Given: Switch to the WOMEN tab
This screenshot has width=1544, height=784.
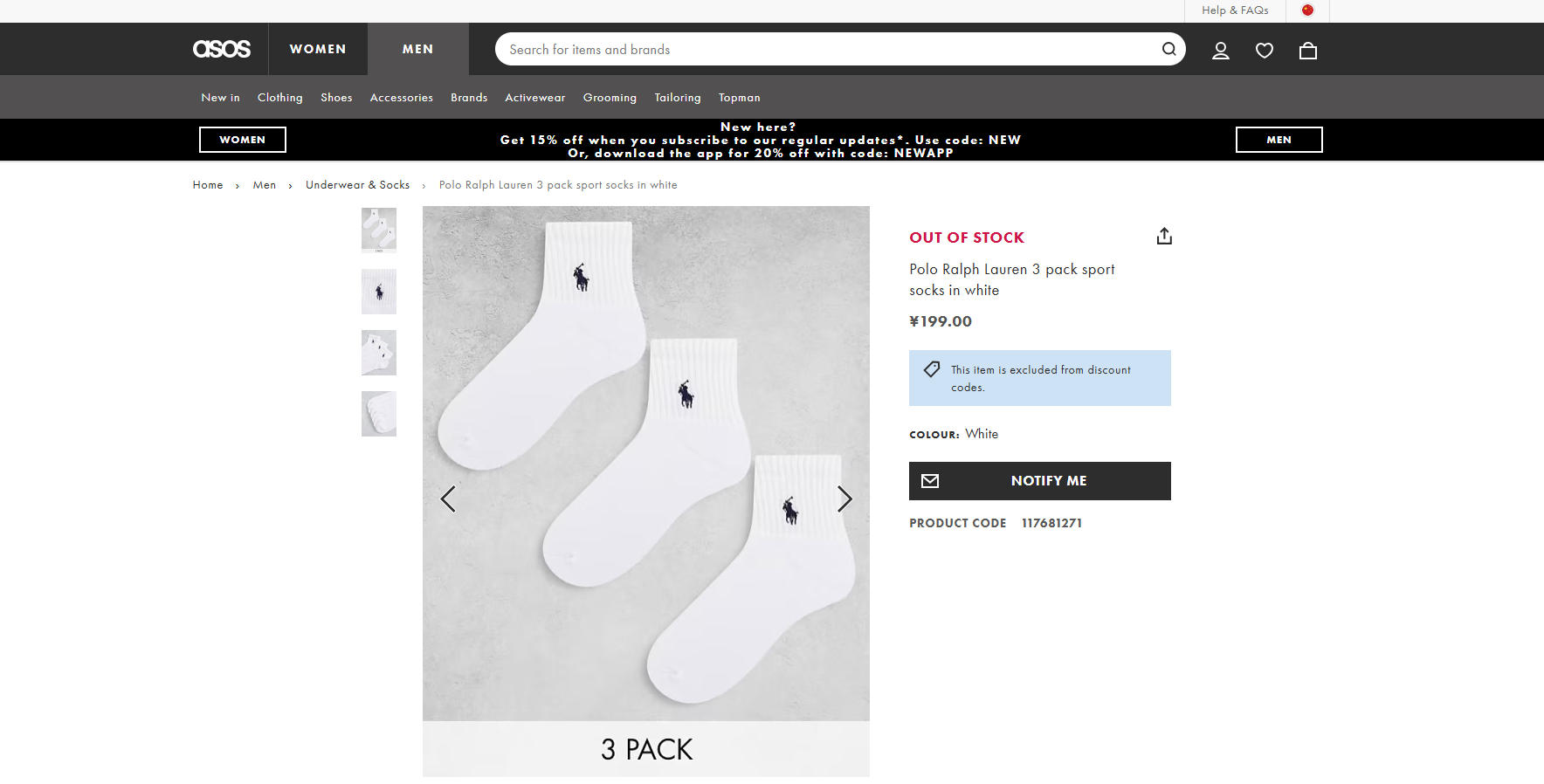Looking at the screenshot, I should point(318,49).
